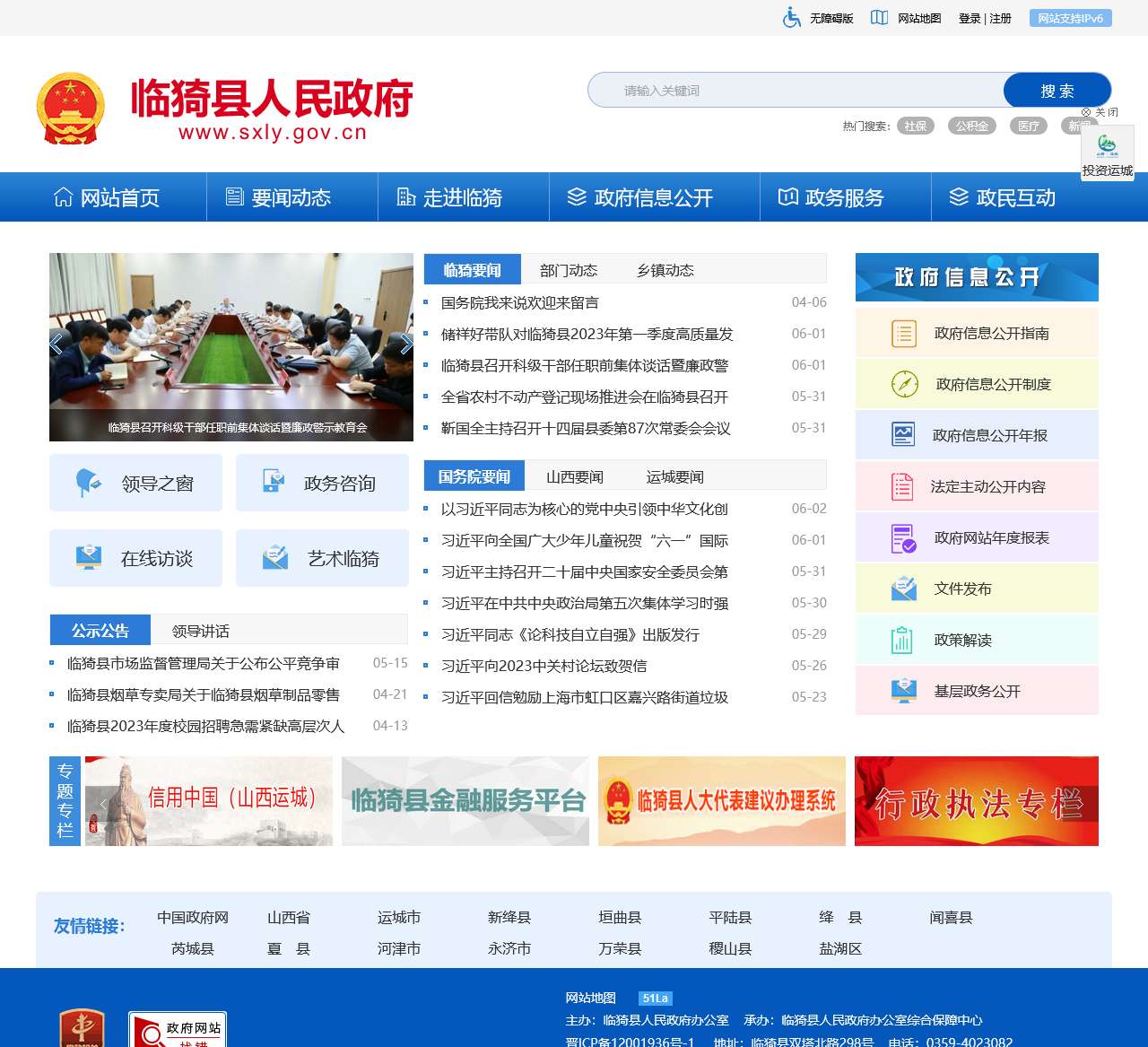1148x1047 pixels.
Task: Open 政务咨询 icon tile
Action: coord(274,482)
